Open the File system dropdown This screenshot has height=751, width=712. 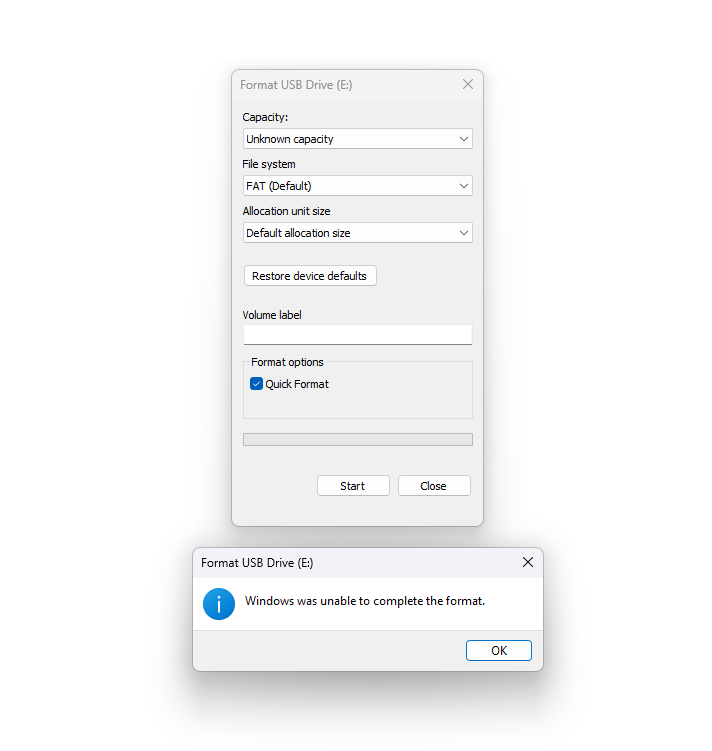(357, 186)
